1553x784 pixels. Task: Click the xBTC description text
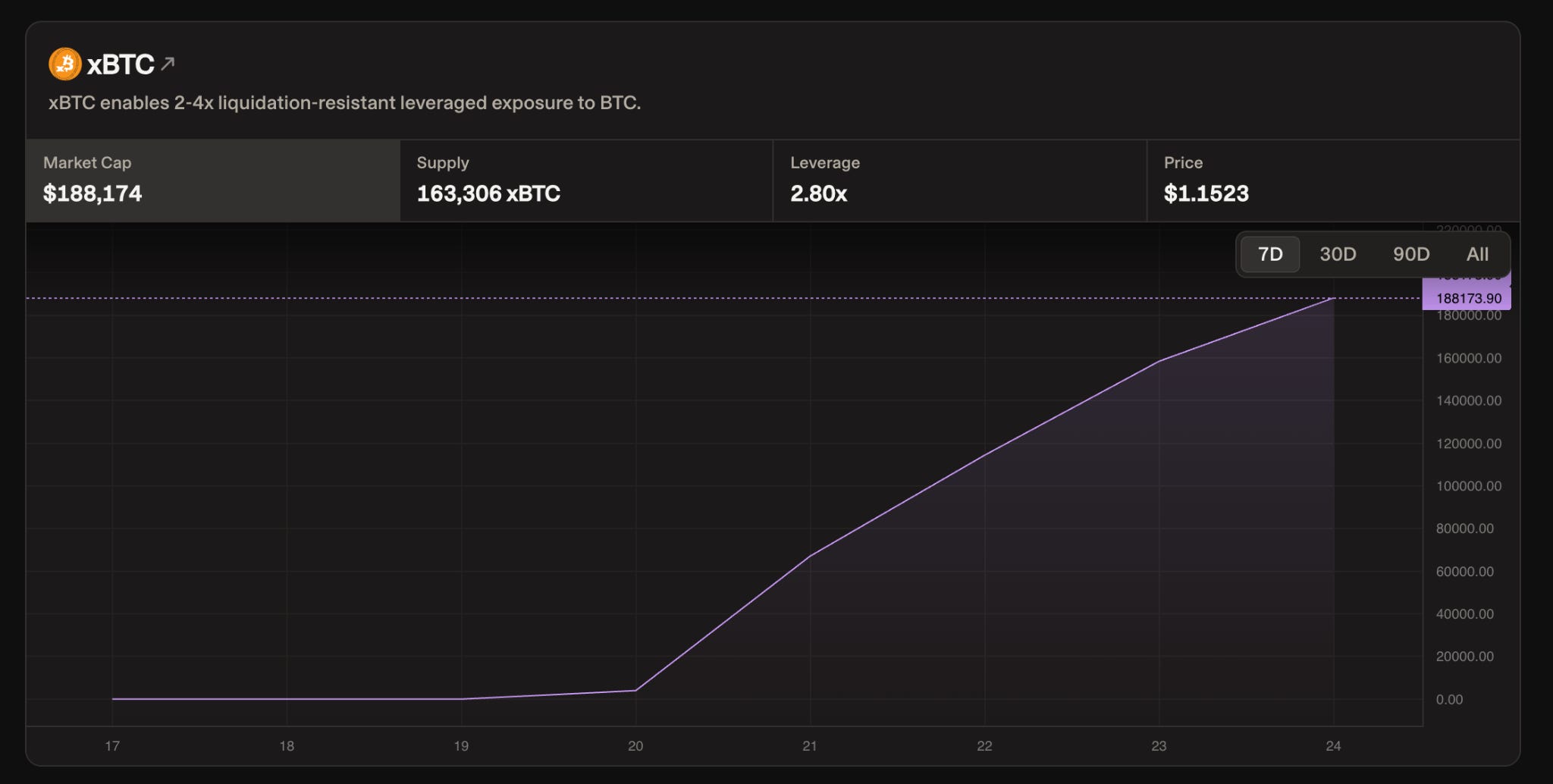point(345,103)
